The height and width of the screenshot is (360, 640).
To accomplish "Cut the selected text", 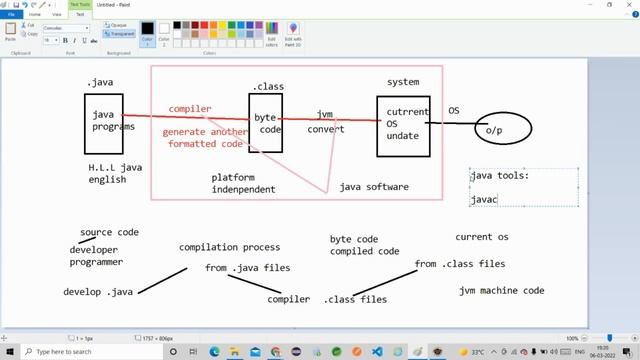I will coord(28,25).
